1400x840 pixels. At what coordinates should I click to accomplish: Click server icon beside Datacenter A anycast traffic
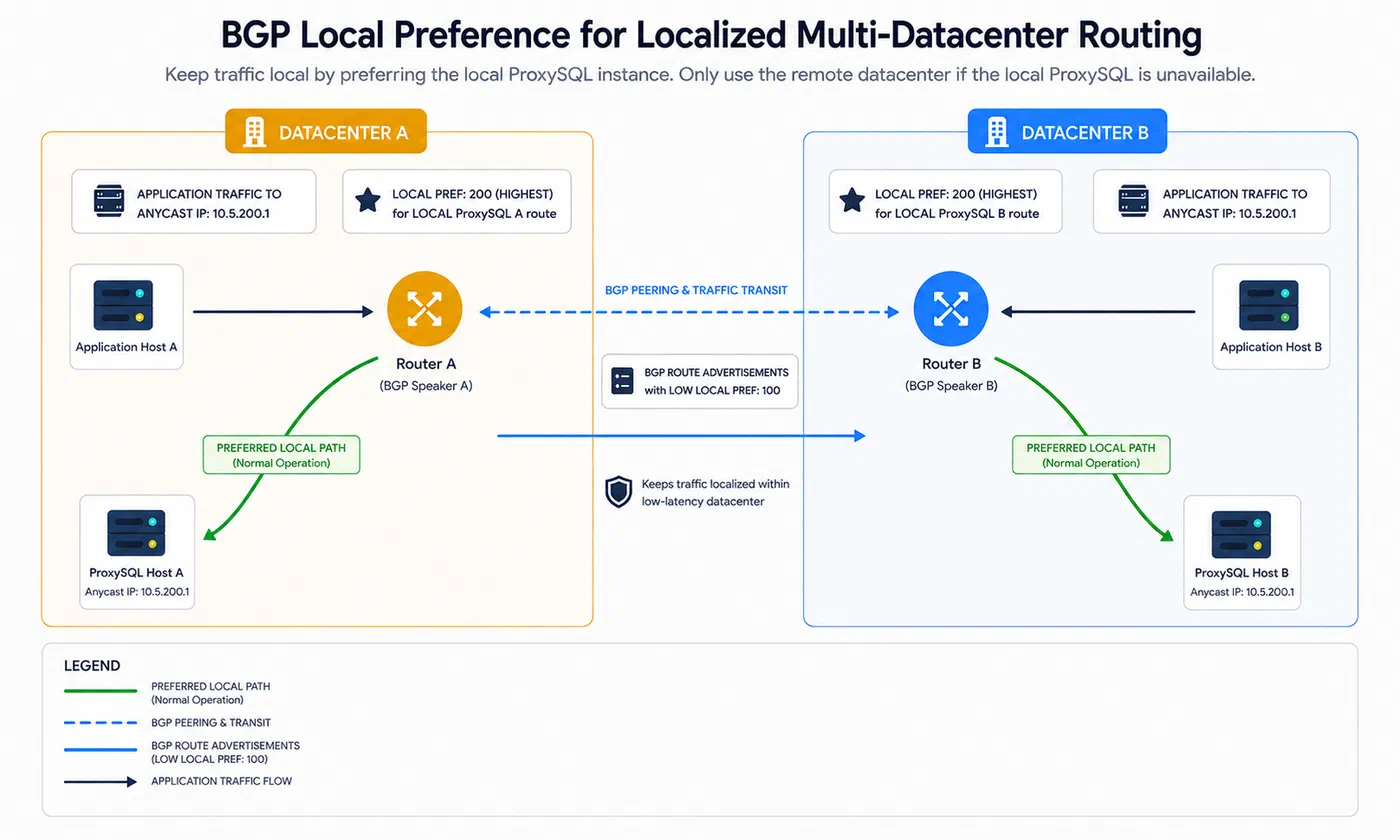click(108, 200)
